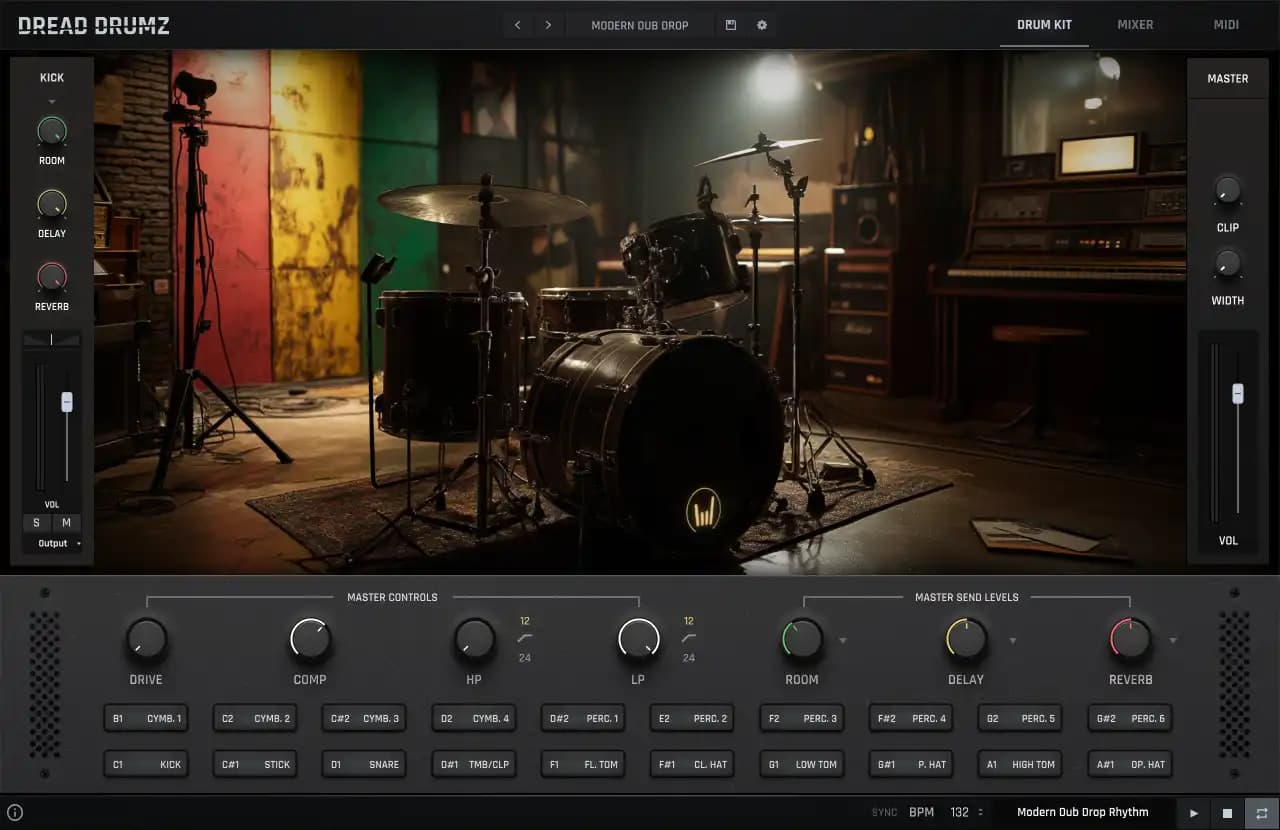Select the 12 dB slope for HP filter

click(525, 621)
